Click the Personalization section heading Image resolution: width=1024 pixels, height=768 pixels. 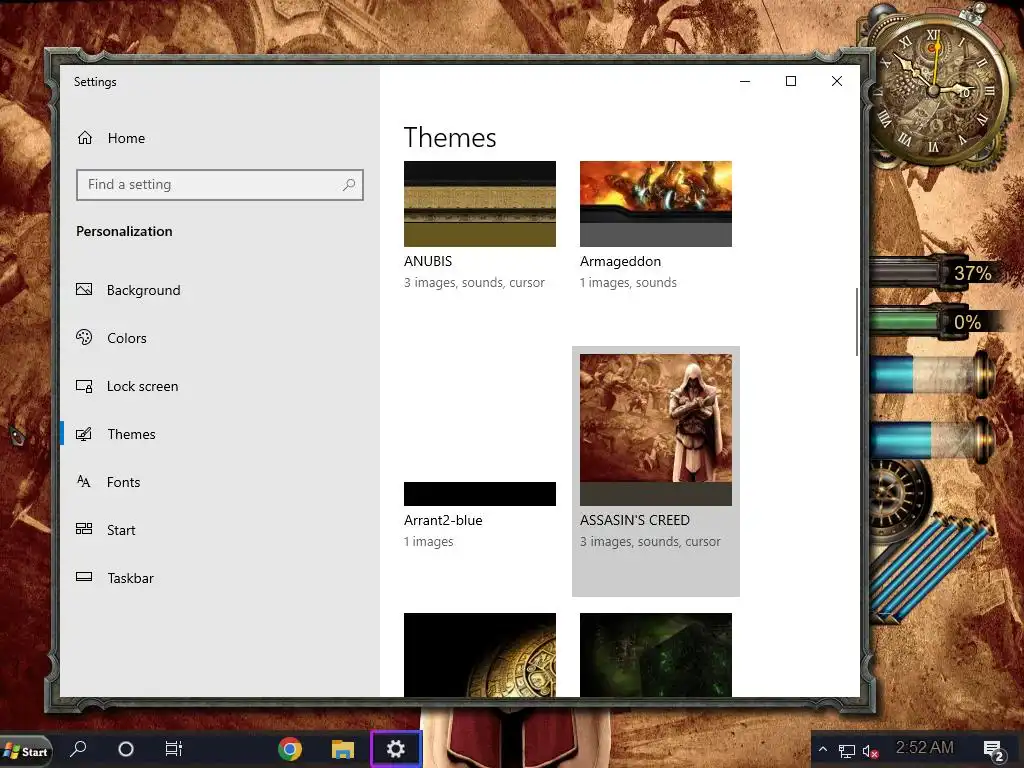tap(124, 231)
